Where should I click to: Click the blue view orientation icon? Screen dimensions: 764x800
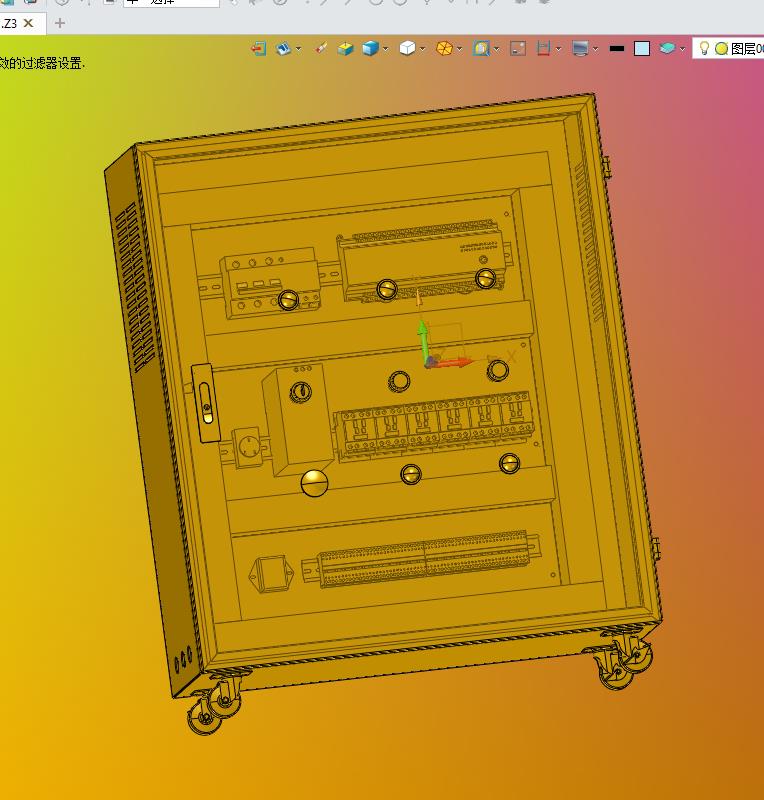point(283,48)
